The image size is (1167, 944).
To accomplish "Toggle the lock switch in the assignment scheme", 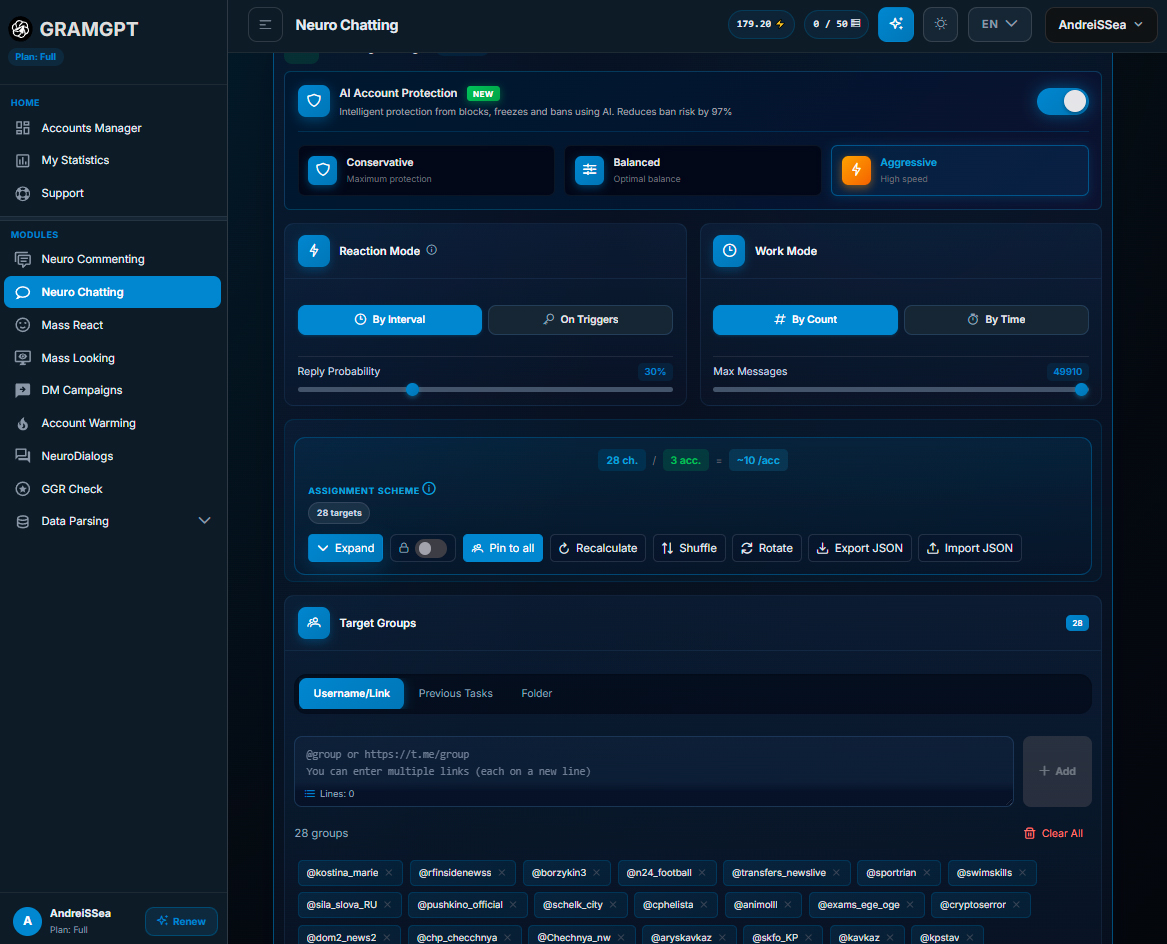I will pos(430,548).
